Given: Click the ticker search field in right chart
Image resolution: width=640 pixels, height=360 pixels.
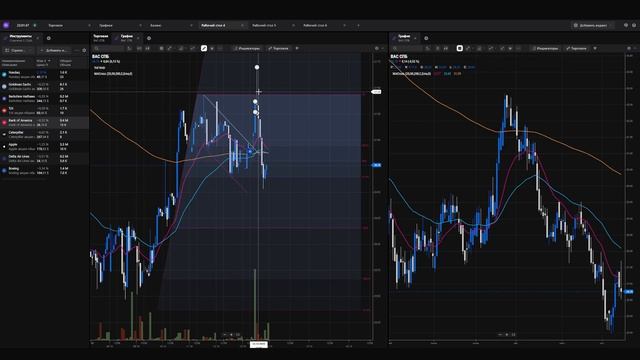Looking at the screenshot, I should click(406, 49).
